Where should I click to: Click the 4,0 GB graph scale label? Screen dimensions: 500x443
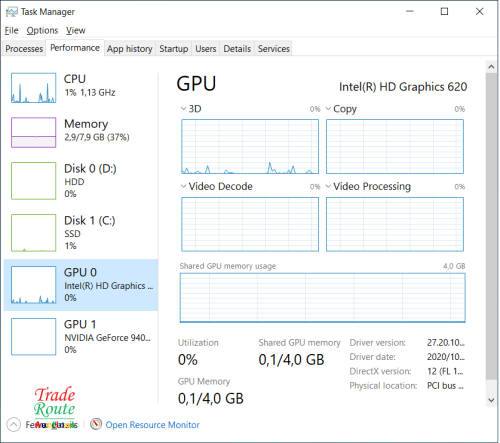(454, 266)
